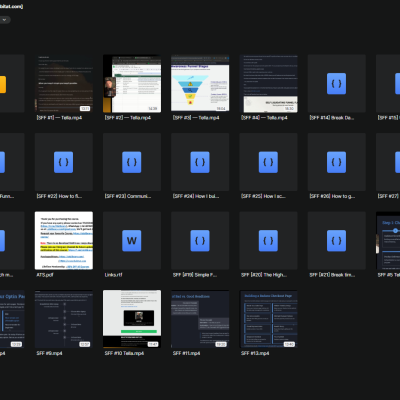Open the SFF #10 Tella.mp4 thumbnail

tap(132, 319)
